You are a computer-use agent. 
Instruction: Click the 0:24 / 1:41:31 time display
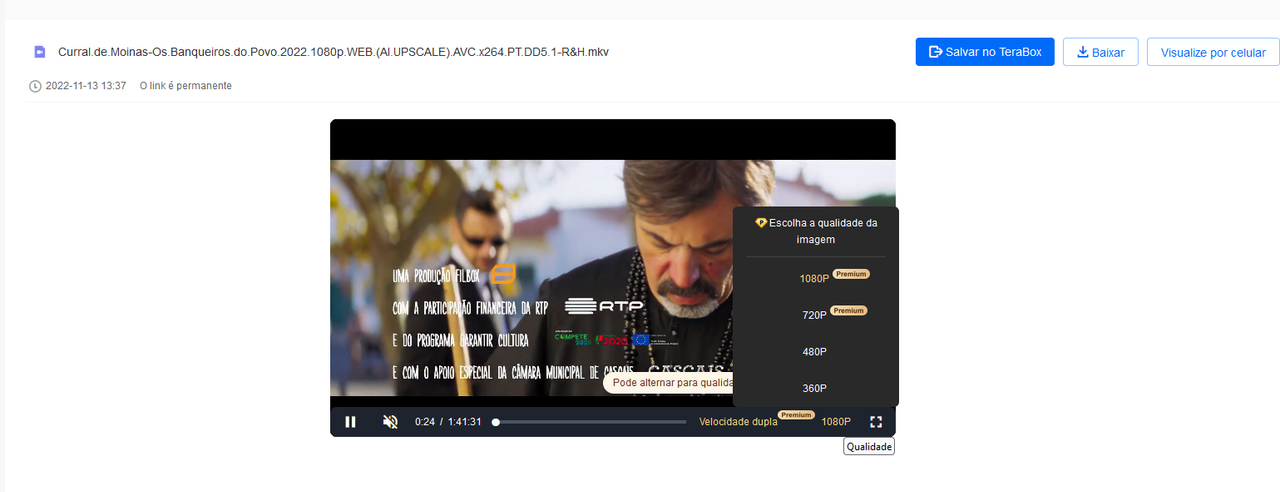(x=448, y=422)
